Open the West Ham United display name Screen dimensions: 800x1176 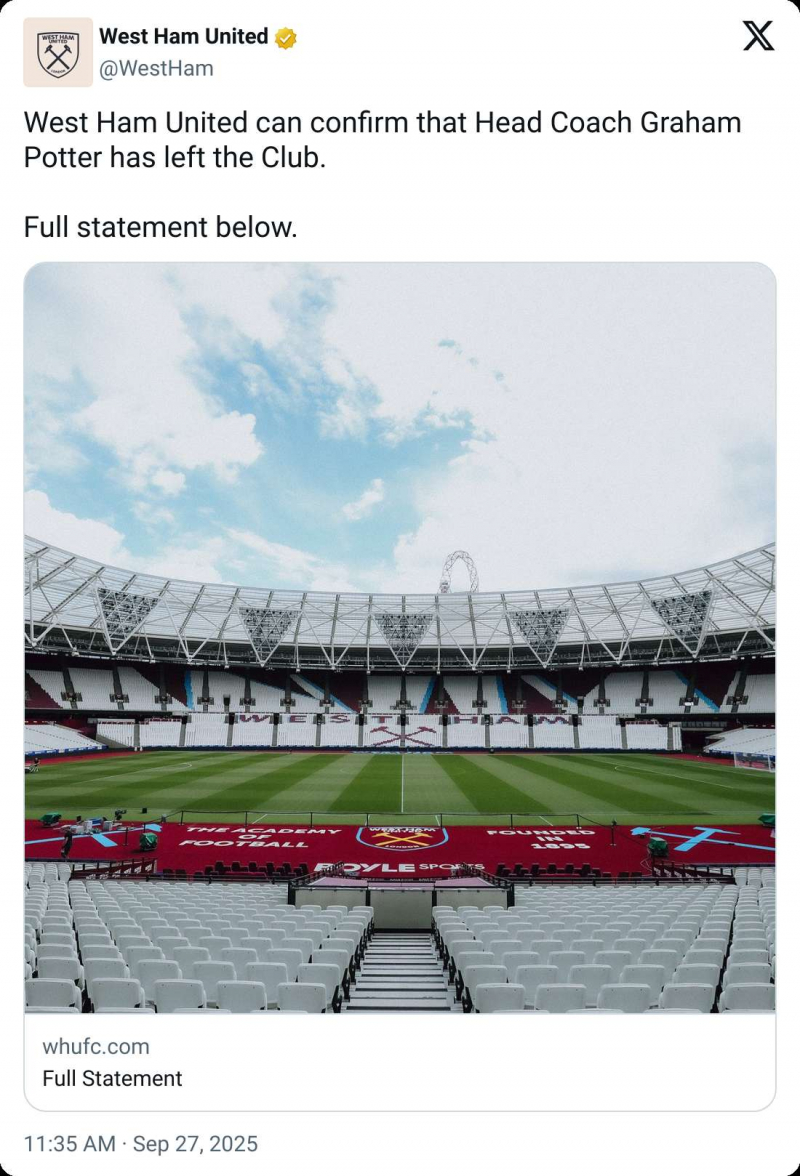183,37
